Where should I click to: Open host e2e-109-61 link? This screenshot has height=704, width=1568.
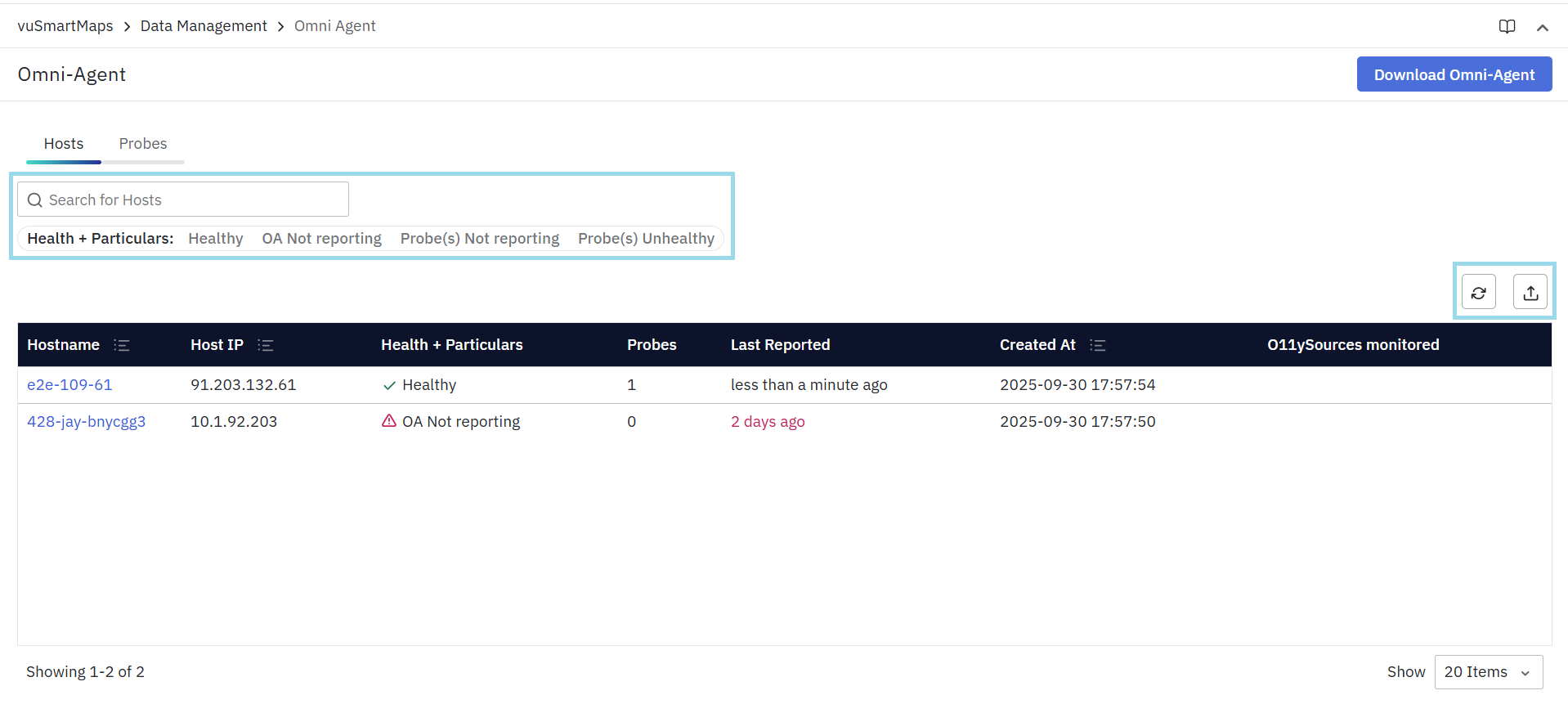tap(69, 385)
